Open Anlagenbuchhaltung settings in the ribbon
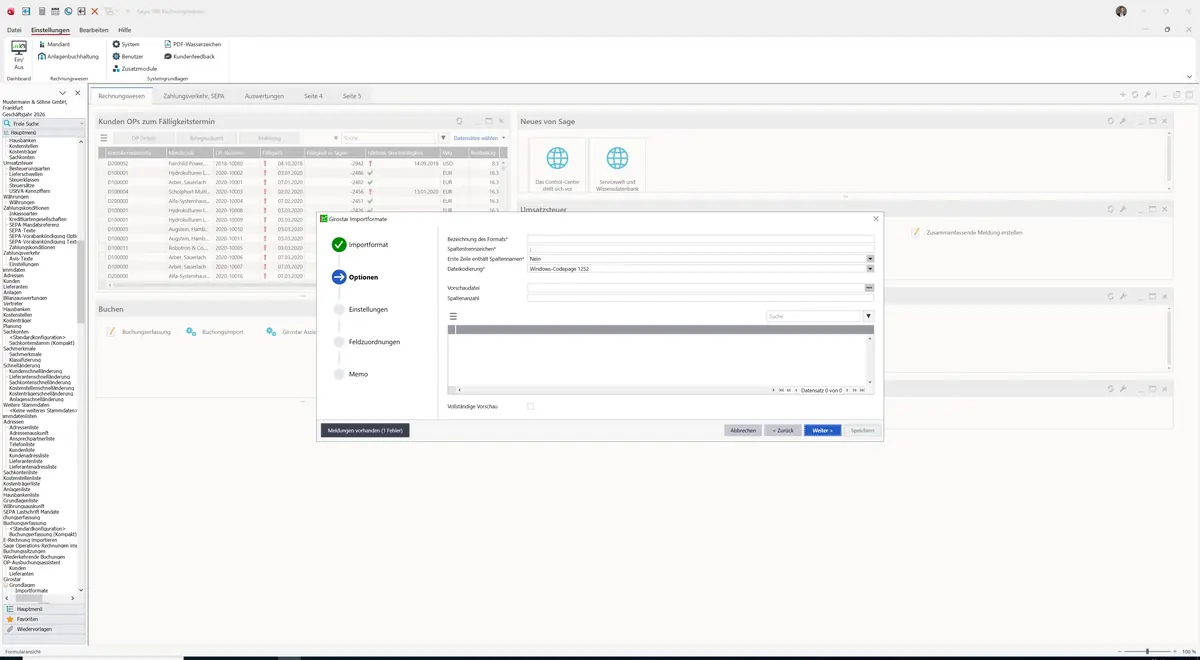This screenshot has height=660, width=1200. [68, 56]
